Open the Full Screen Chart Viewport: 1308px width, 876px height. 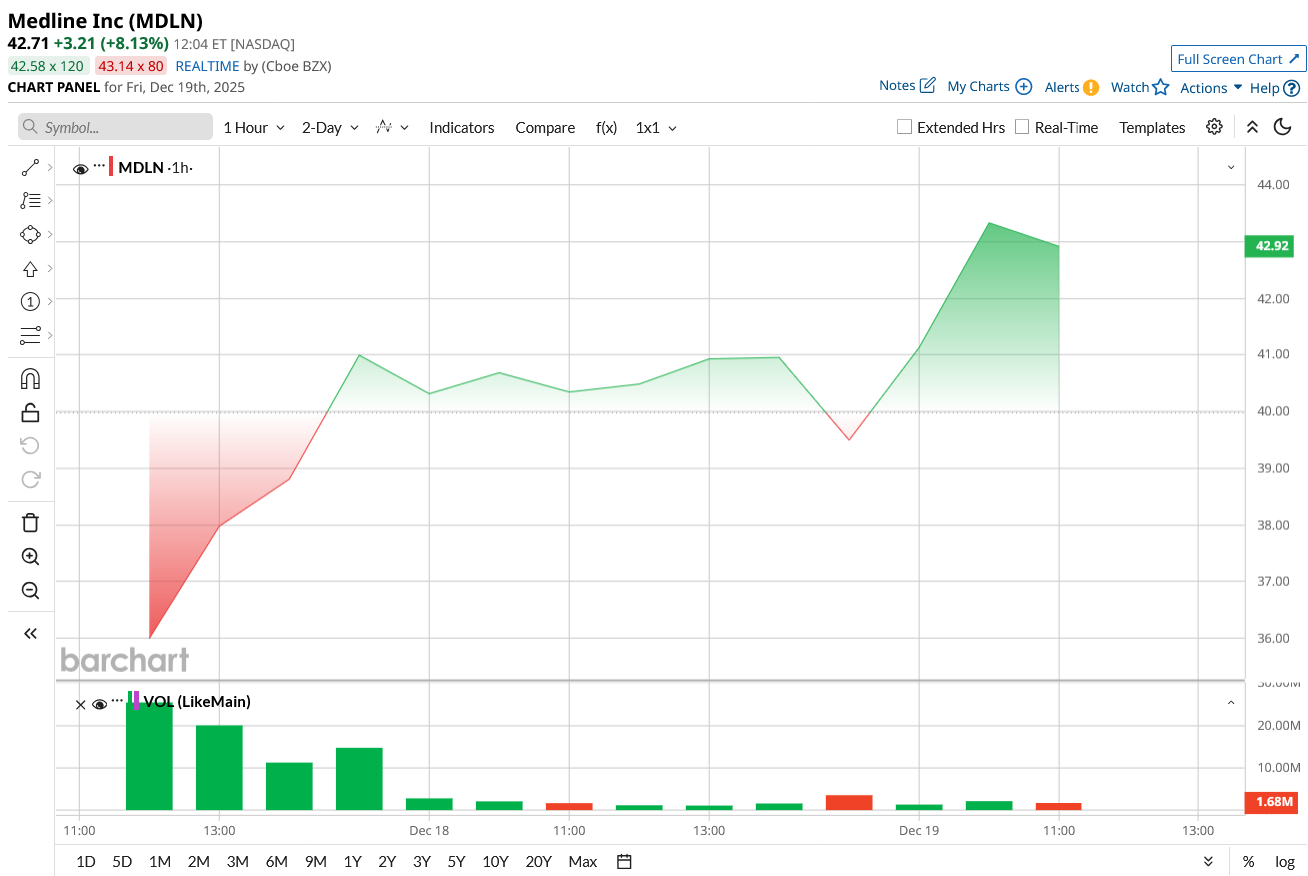point(1238,59)
